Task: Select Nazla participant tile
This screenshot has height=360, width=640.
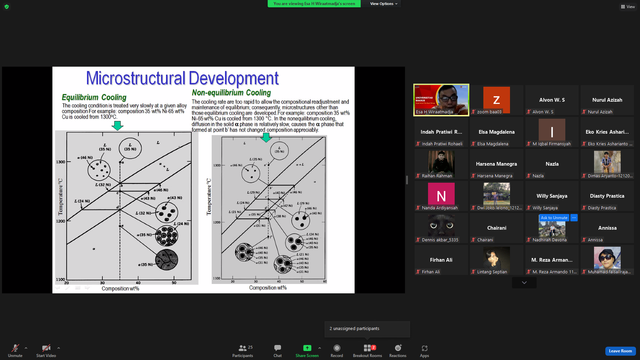Action: (552, 164)
